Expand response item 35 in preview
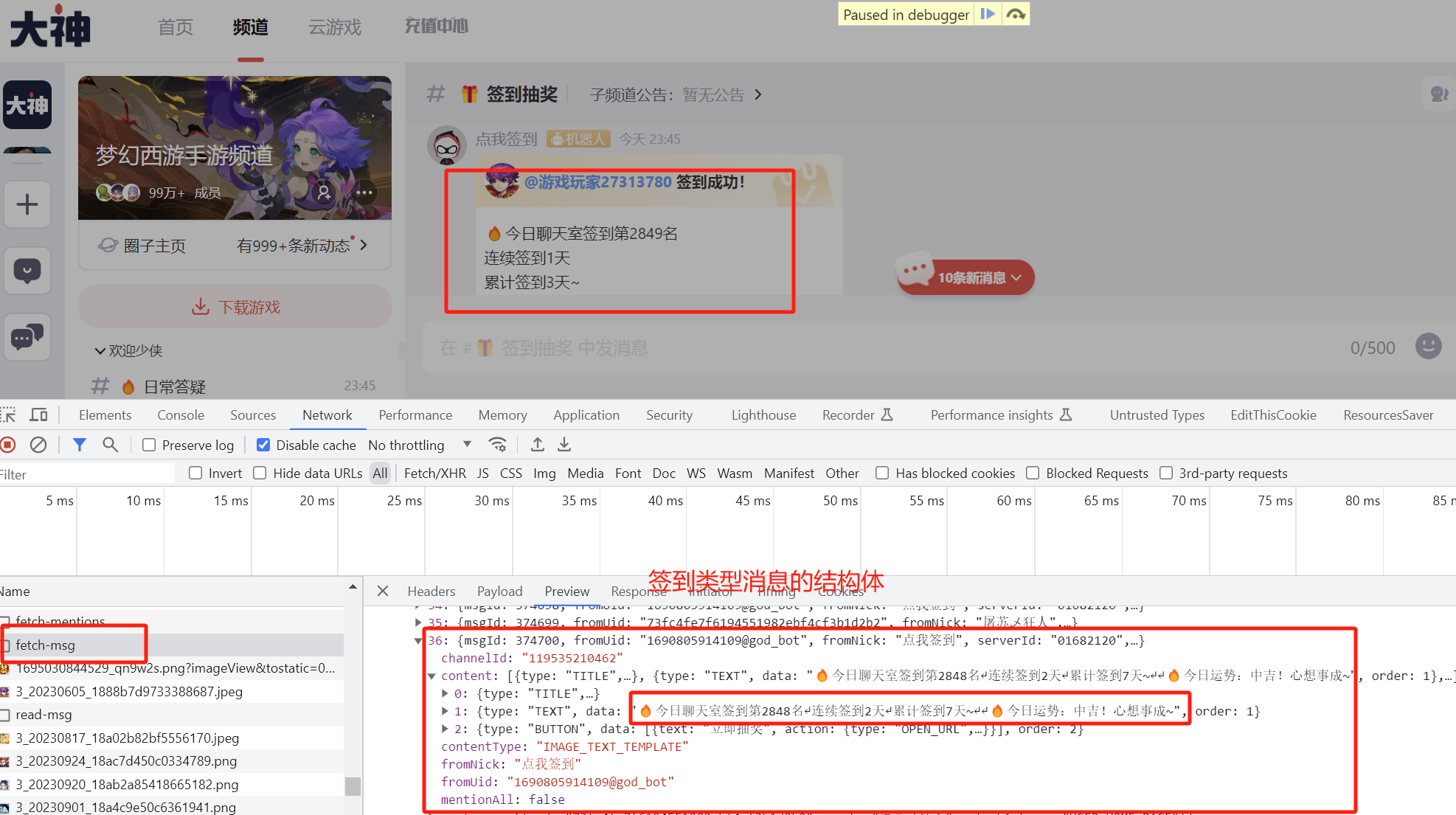 coord(418,623)
